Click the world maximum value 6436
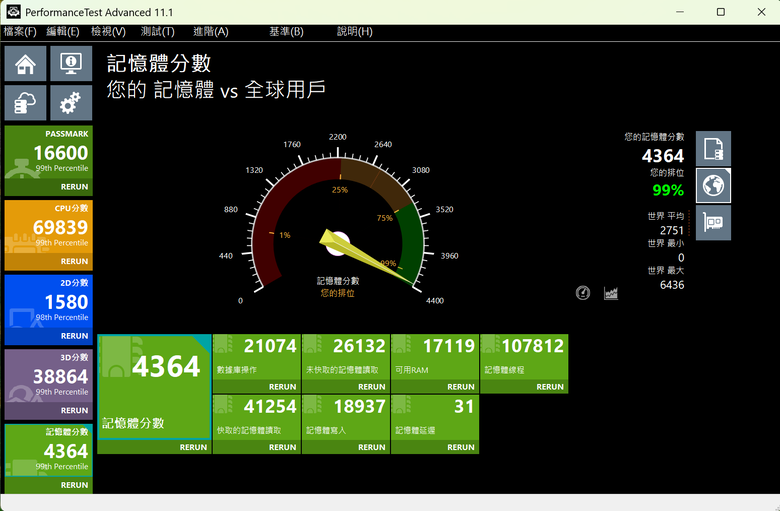 point(672,285)
